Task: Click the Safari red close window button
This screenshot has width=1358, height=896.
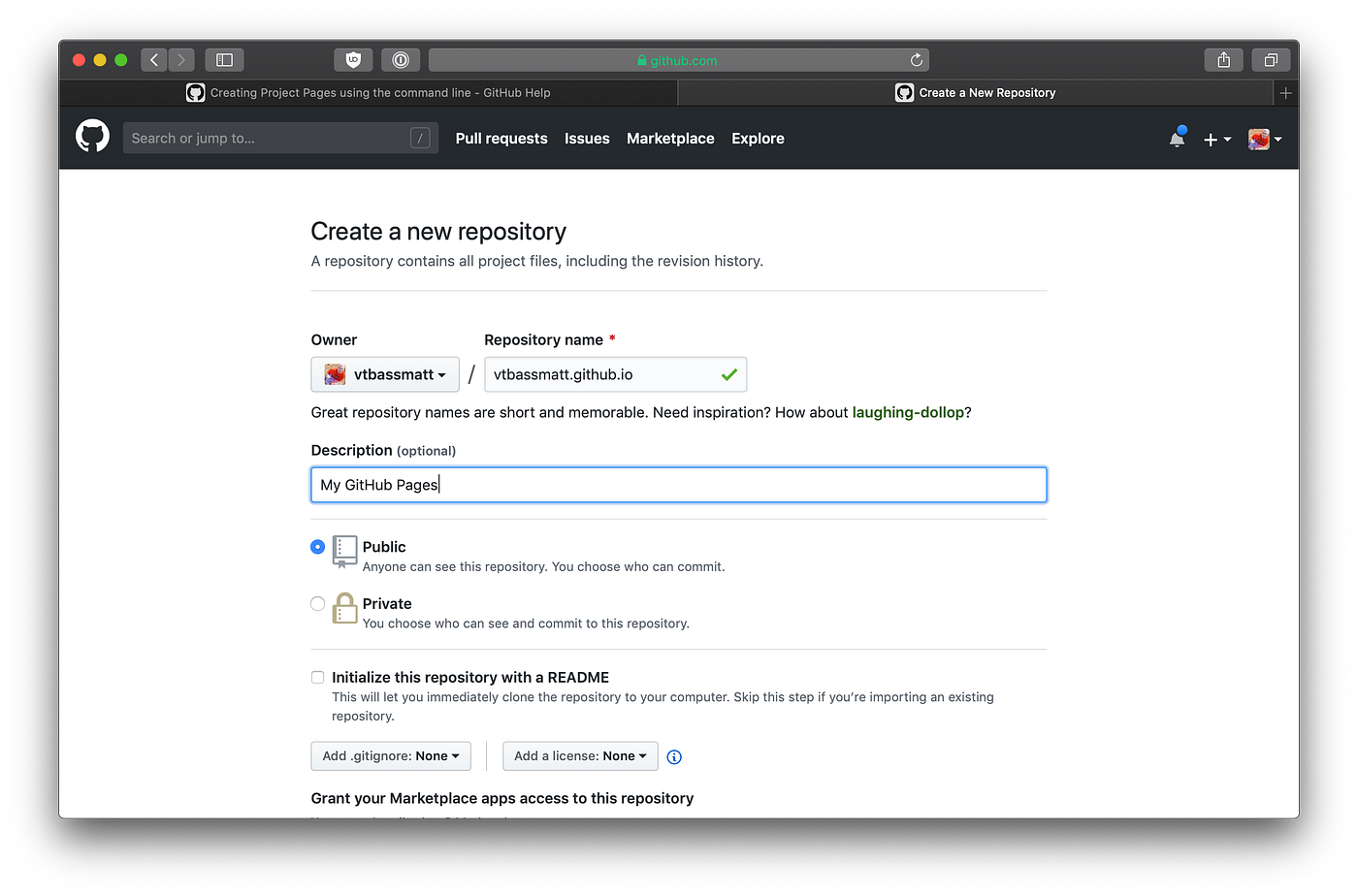Action: (79, 60)
